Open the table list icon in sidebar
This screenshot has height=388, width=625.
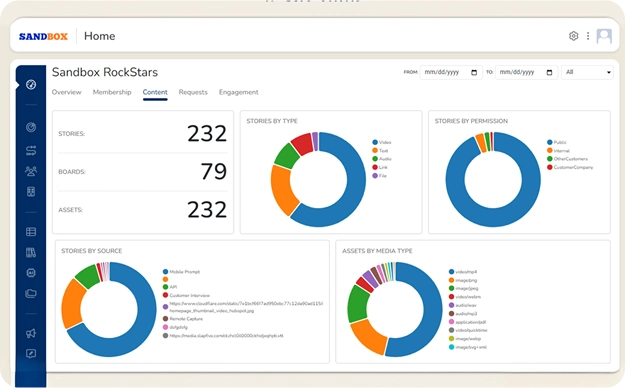31,232
